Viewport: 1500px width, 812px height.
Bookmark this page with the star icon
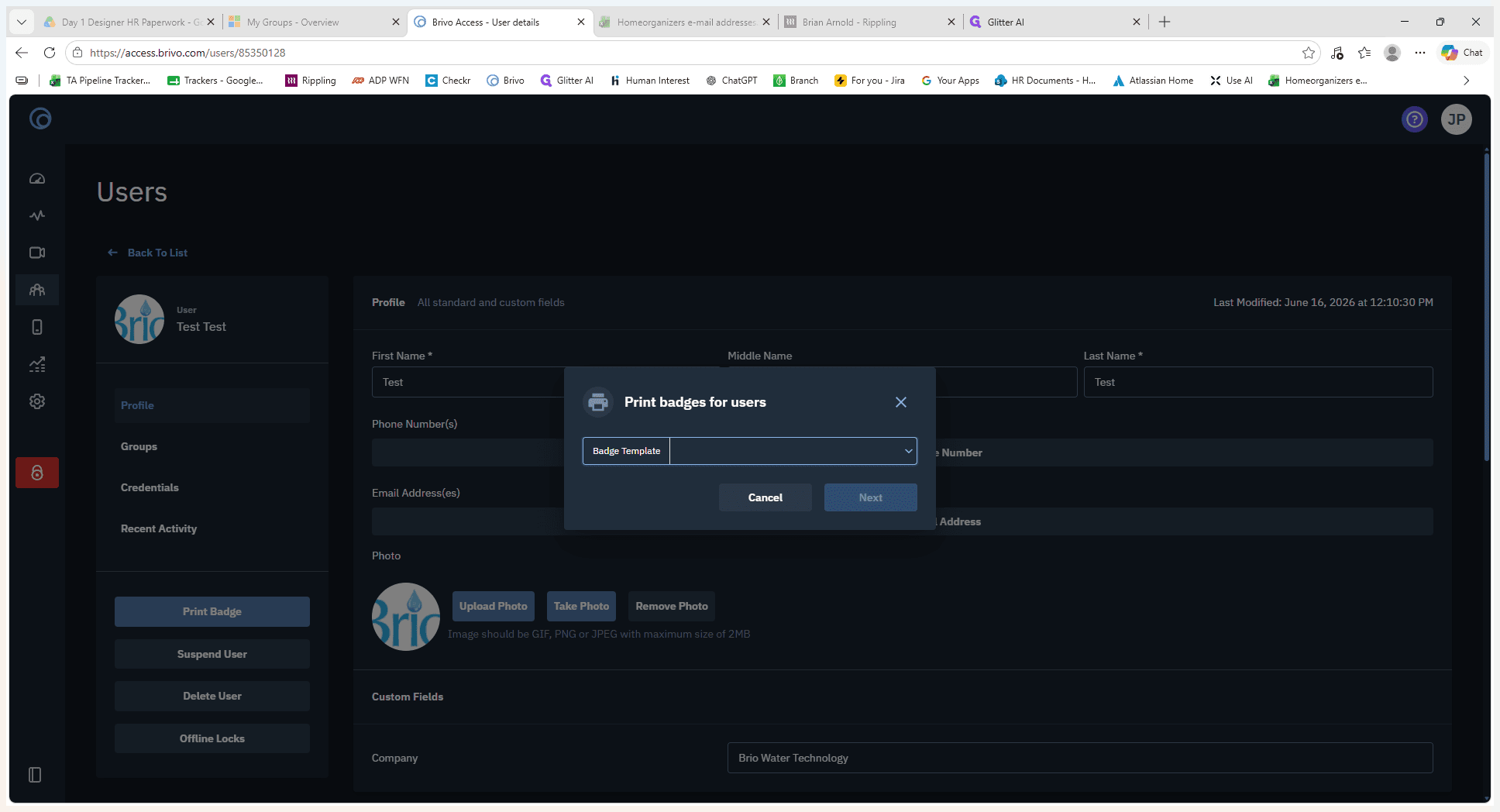coord(1309,53)
